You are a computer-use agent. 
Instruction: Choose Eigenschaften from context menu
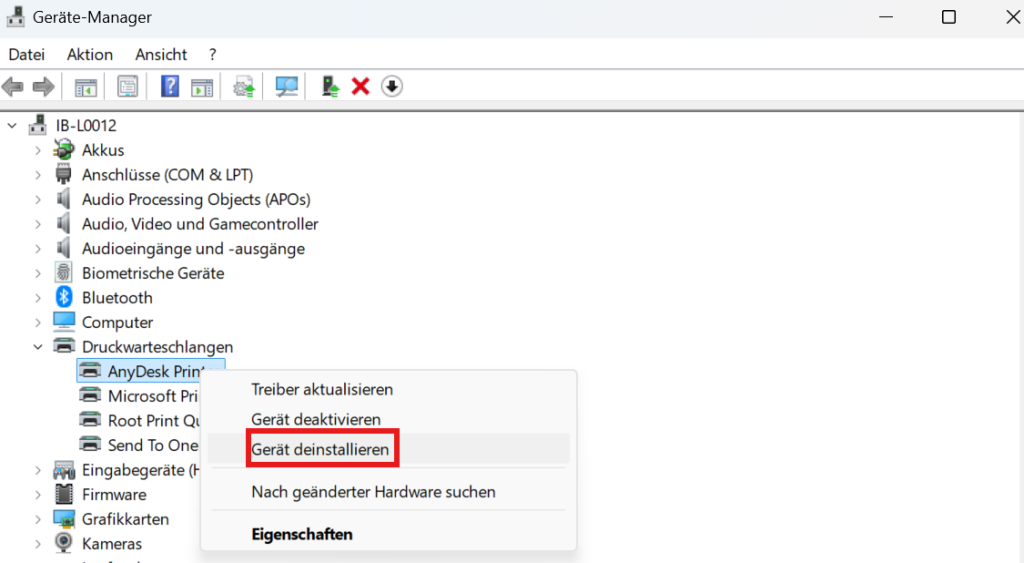[389, 534]
